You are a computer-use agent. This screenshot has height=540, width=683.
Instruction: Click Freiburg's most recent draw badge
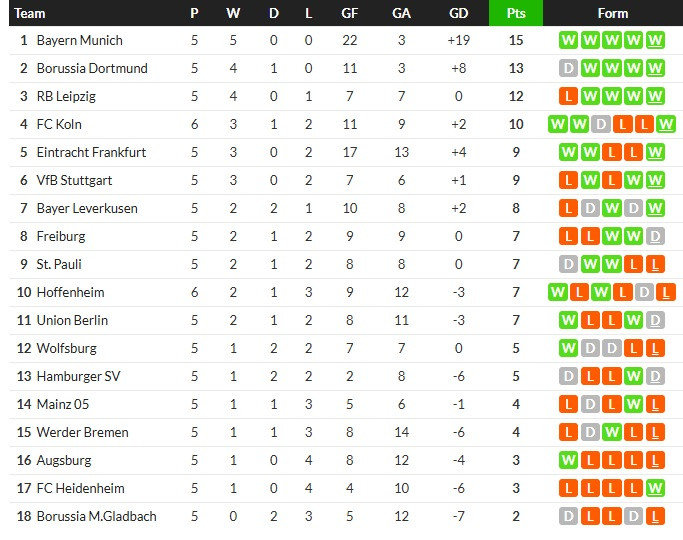click(655, 236)
